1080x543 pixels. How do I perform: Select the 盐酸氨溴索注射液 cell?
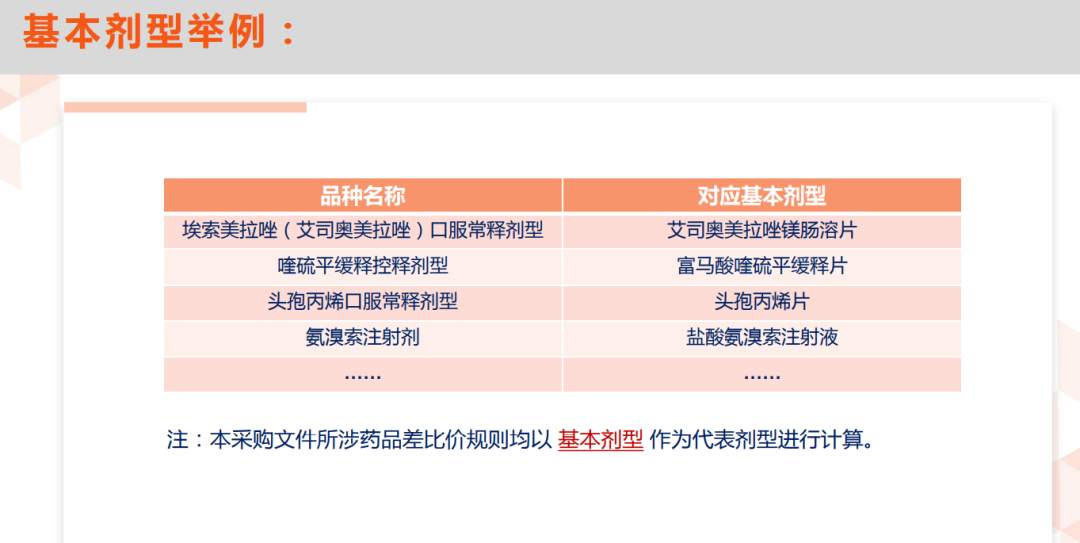761,338
